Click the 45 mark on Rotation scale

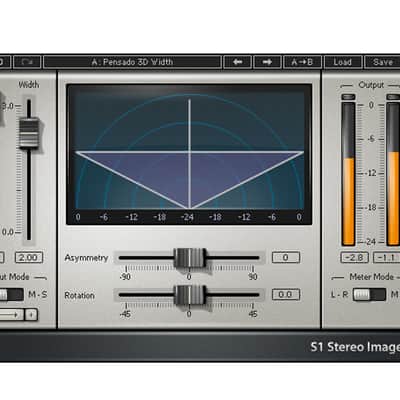click(x=253, y=314)
